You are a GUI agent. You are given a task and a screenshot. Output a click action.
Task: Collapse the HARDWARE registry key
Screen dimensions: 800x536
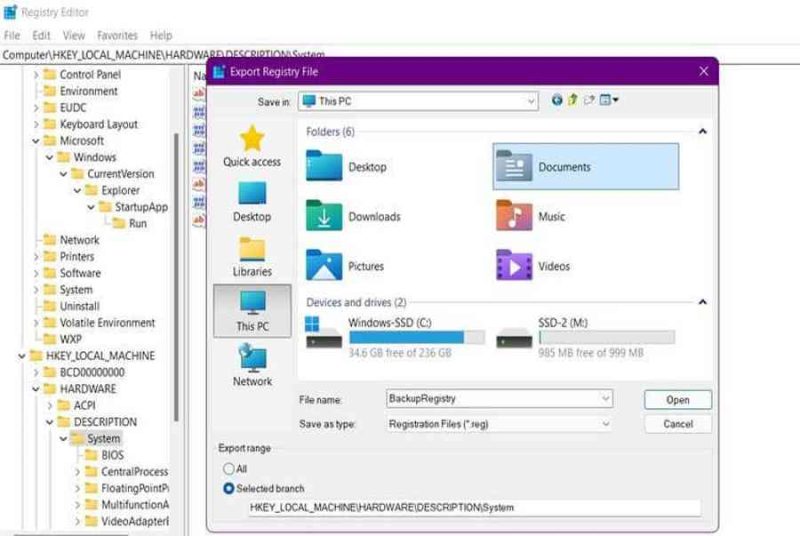pyautogui.click(x=36, y=389)
